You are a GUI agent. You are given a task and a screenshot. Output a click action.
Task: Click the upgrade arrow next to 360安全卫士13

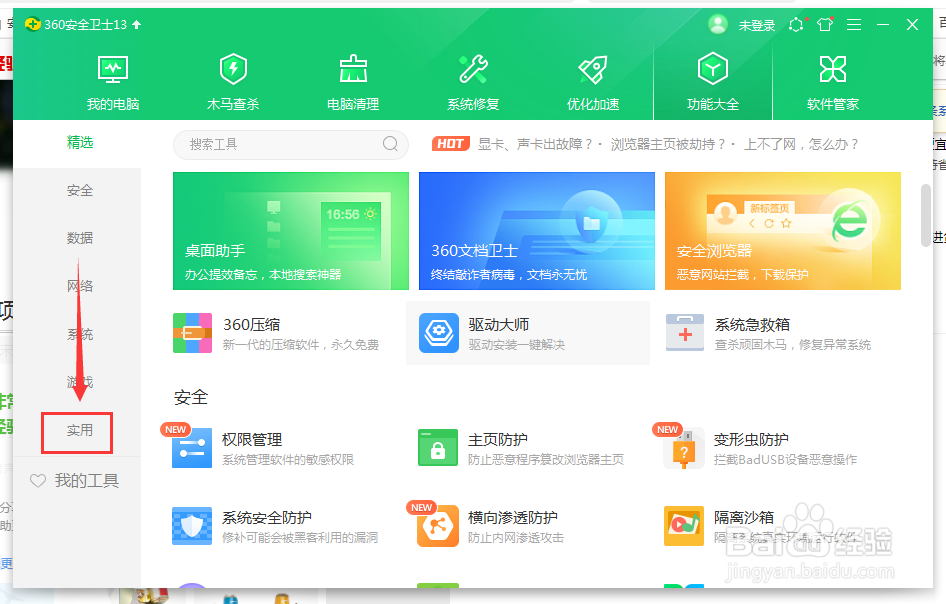pyautogui.click(x=136, y=24)
